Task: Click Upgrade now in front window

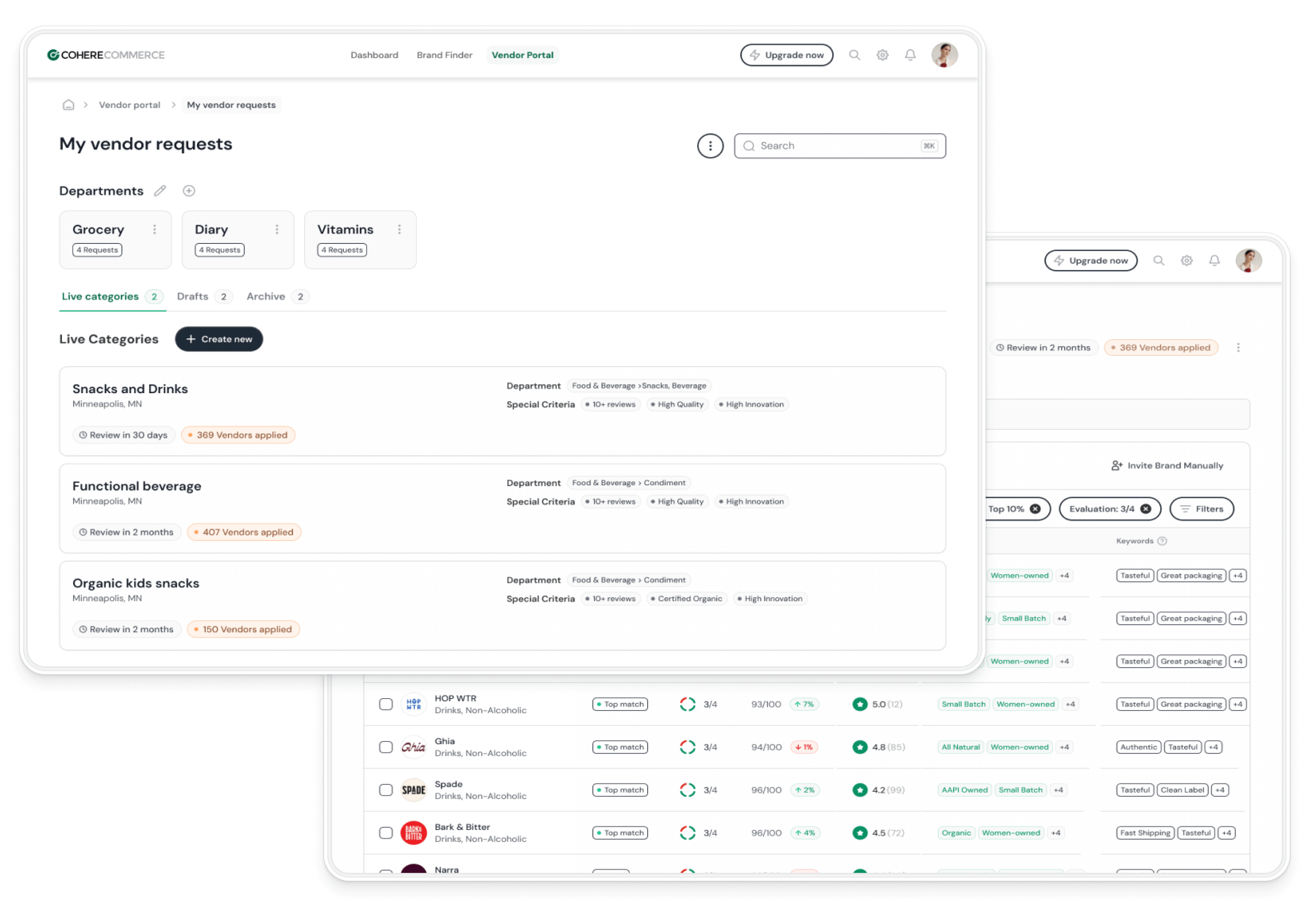Action: click(786, 55)
